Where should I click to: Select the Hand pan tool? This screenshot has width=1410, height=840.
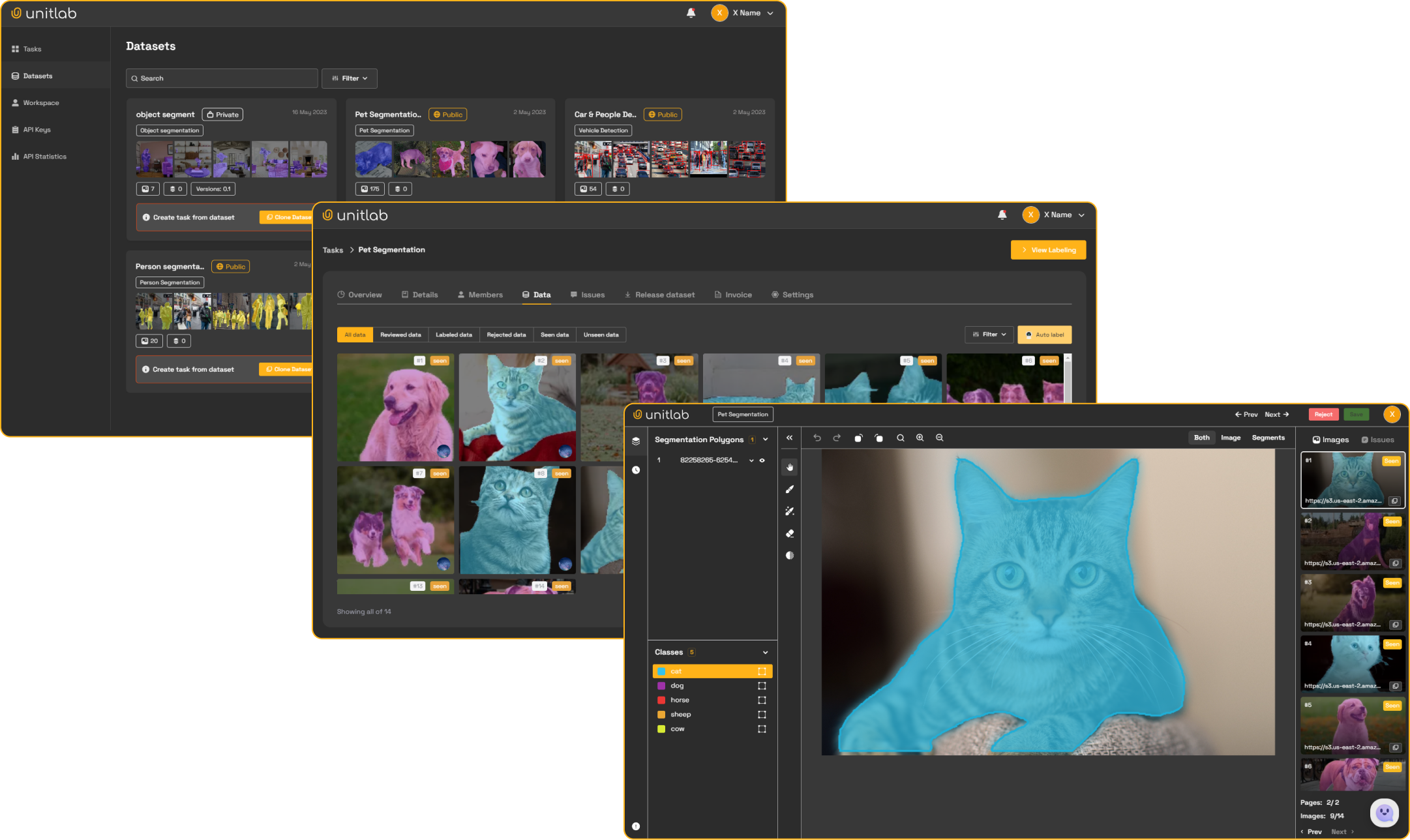[790, 467]
